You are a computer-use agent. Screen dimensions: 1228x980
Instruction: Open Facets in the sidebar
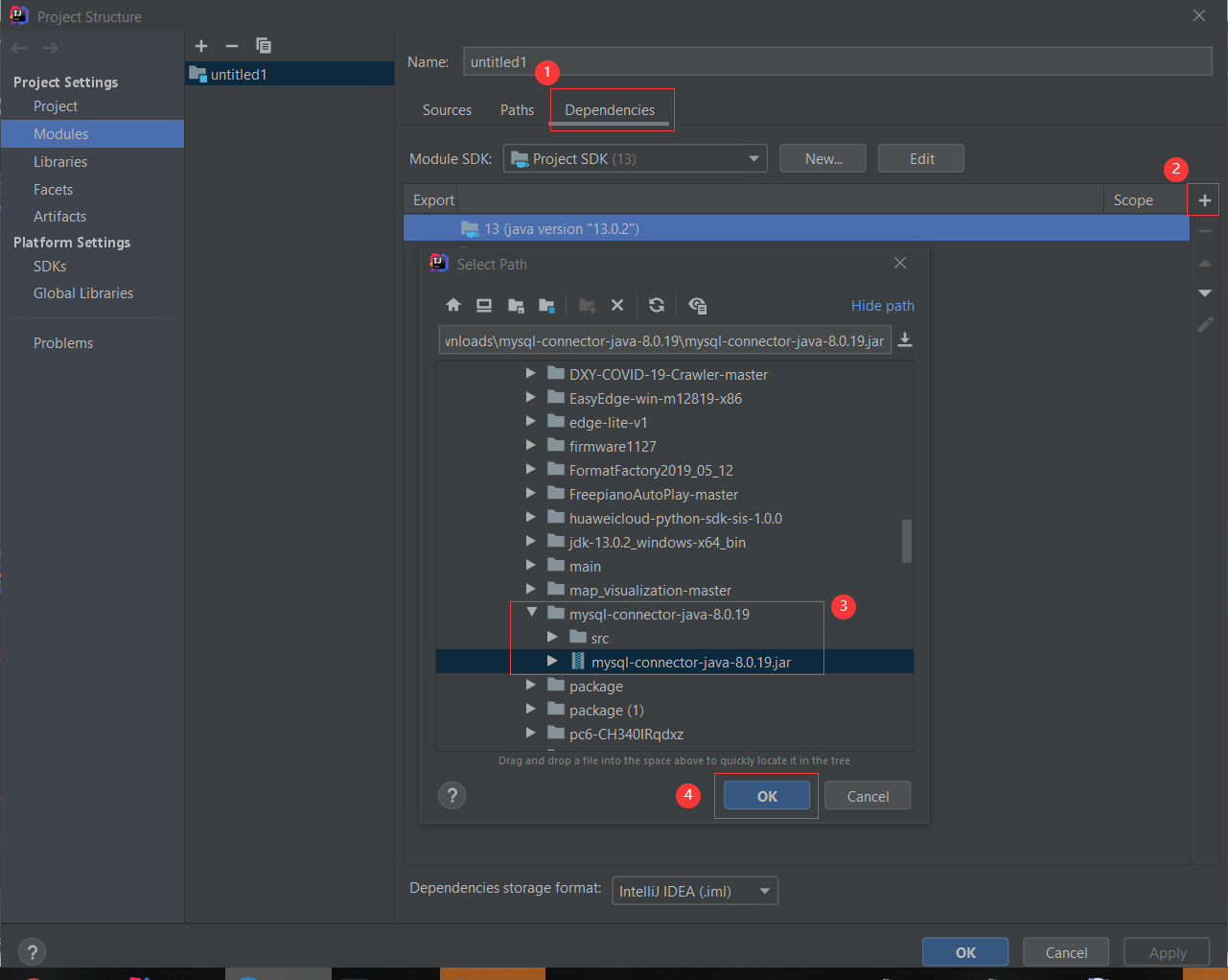click(x=54, y=190)
